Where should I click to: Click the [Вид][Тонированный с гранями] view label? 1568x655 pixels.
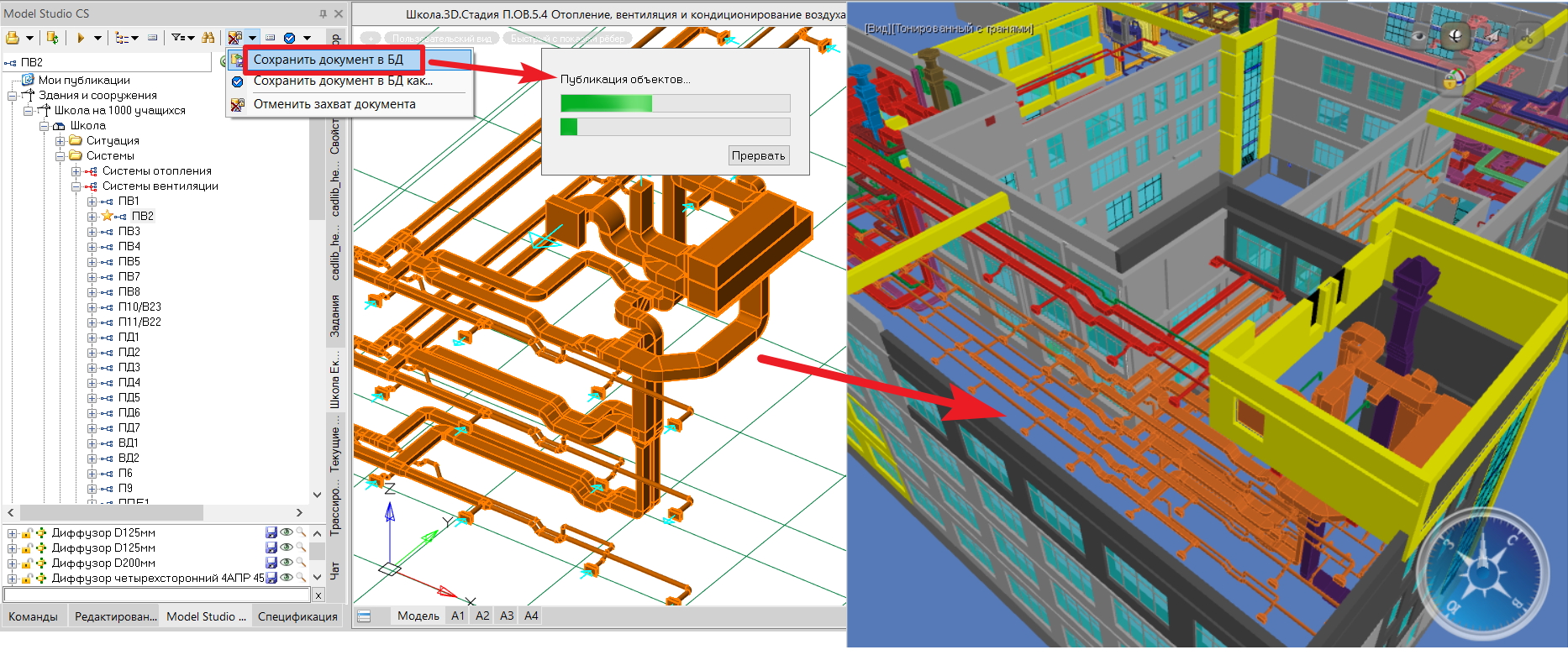pos(949,29)
